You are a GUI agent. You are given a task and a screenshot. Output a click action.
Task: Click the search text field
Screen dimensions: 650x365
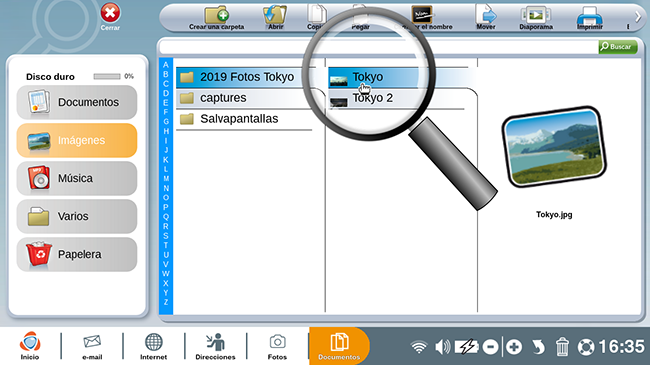(x=379, y=47)
